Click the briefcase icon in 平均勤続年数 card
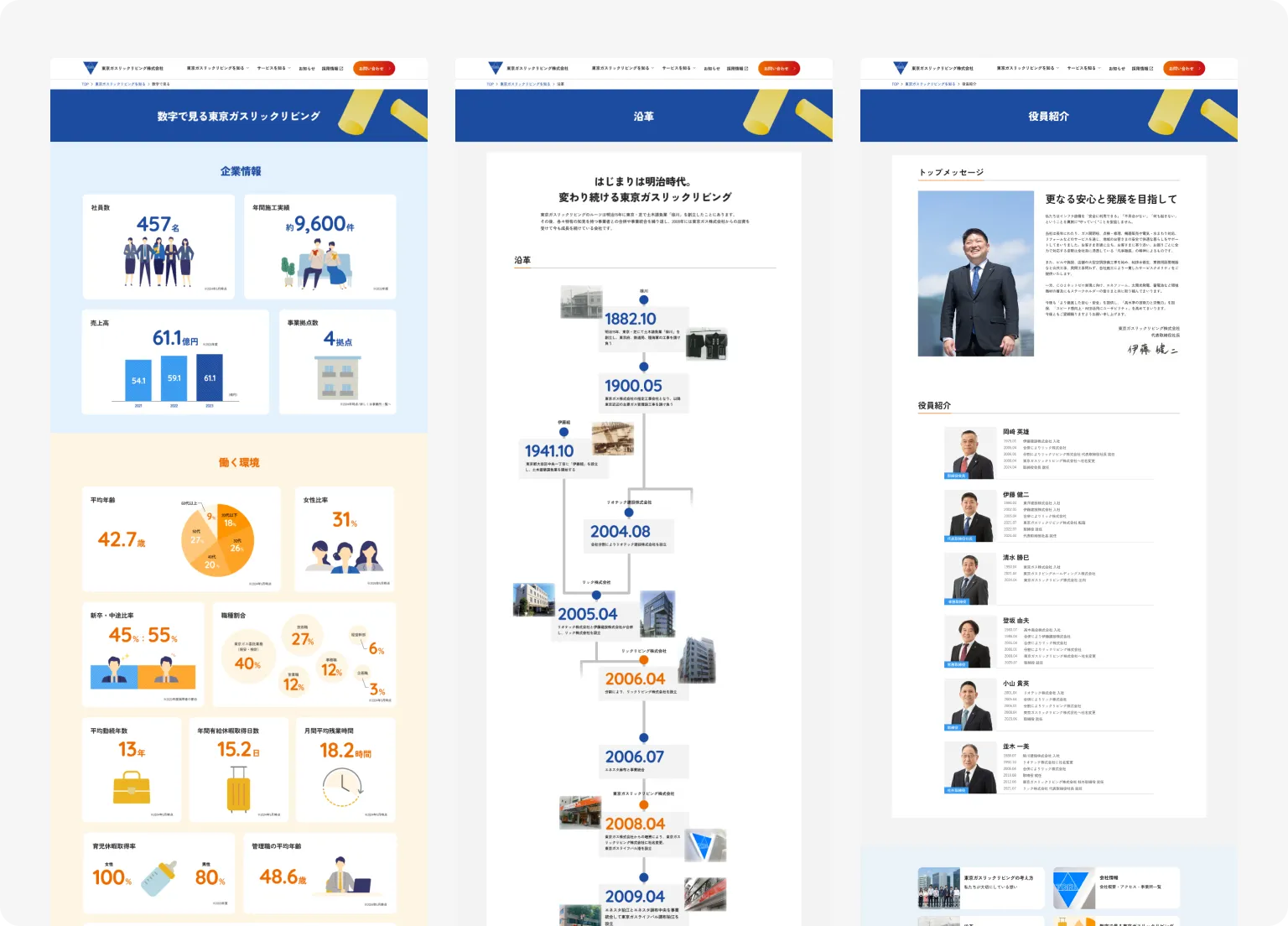This screenshot has height=926, width=1288. (x=132, y=788)
